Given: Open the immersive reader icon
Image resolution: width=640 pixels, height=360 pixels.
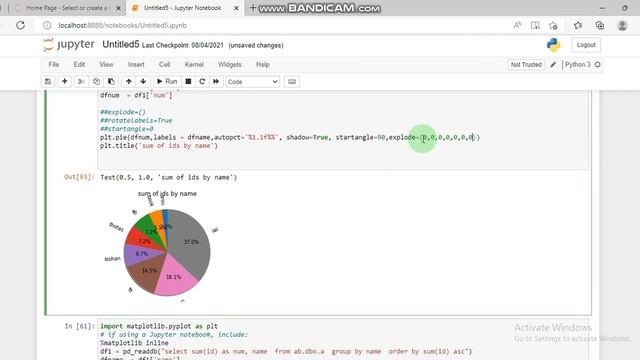Looking at the screenshot, I should (x=535, y=25).
